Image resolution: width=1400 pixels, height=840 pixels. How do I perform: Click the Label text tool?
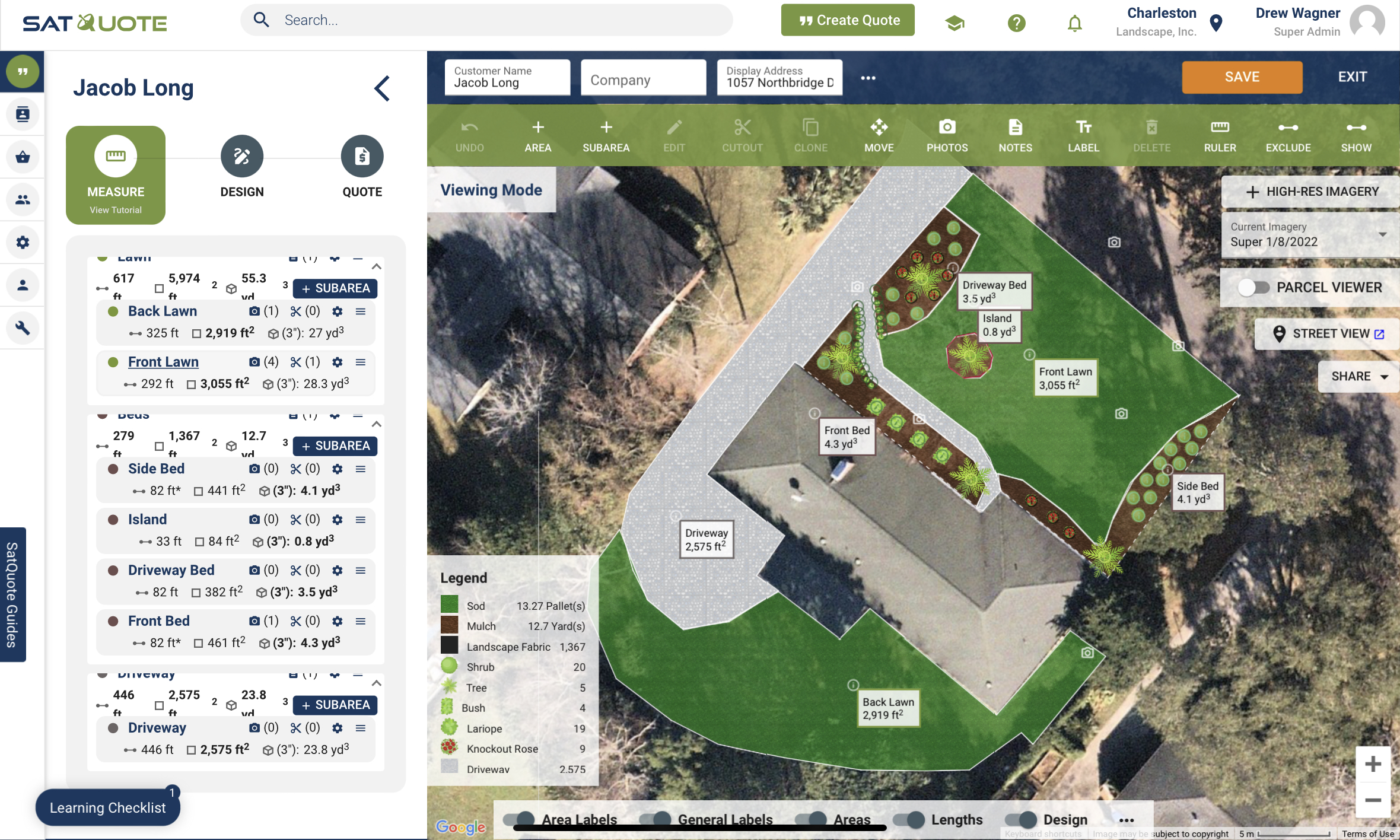tap(1083, 135)
